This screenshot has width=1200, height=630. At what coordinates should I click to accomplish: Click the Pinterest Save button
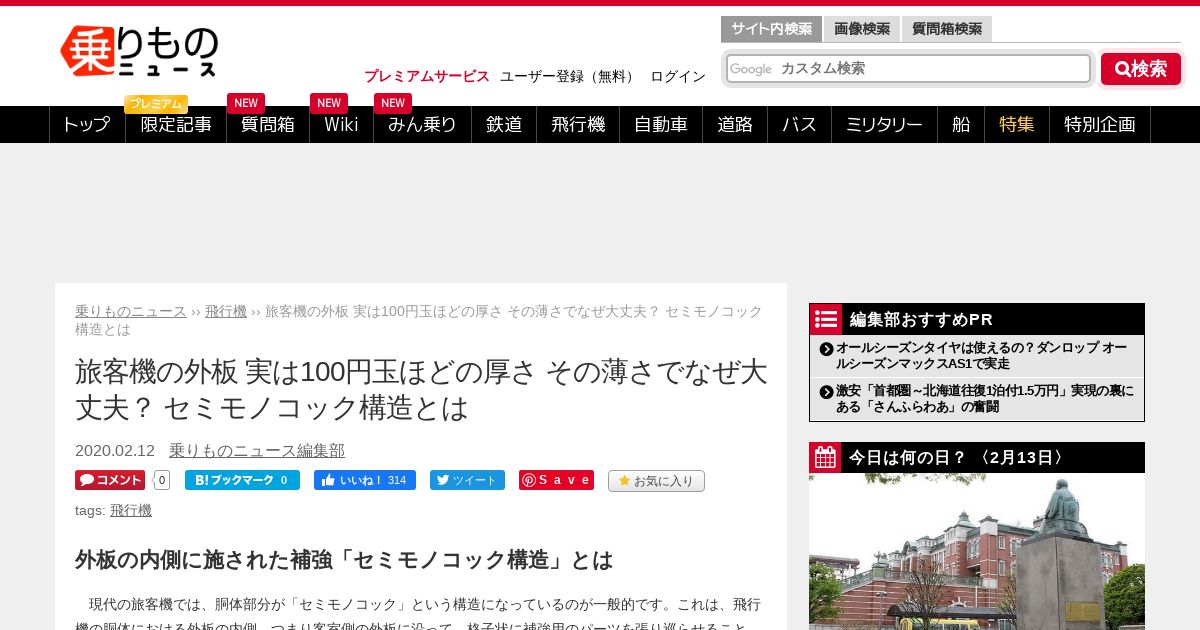pos(556,480)
